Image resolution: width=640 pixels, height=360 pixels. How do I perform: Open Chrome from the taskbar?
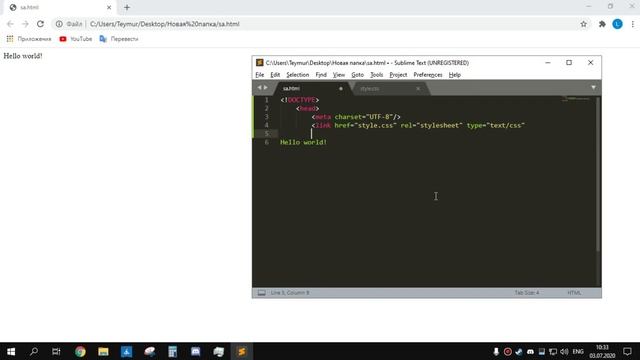[80, 351]
